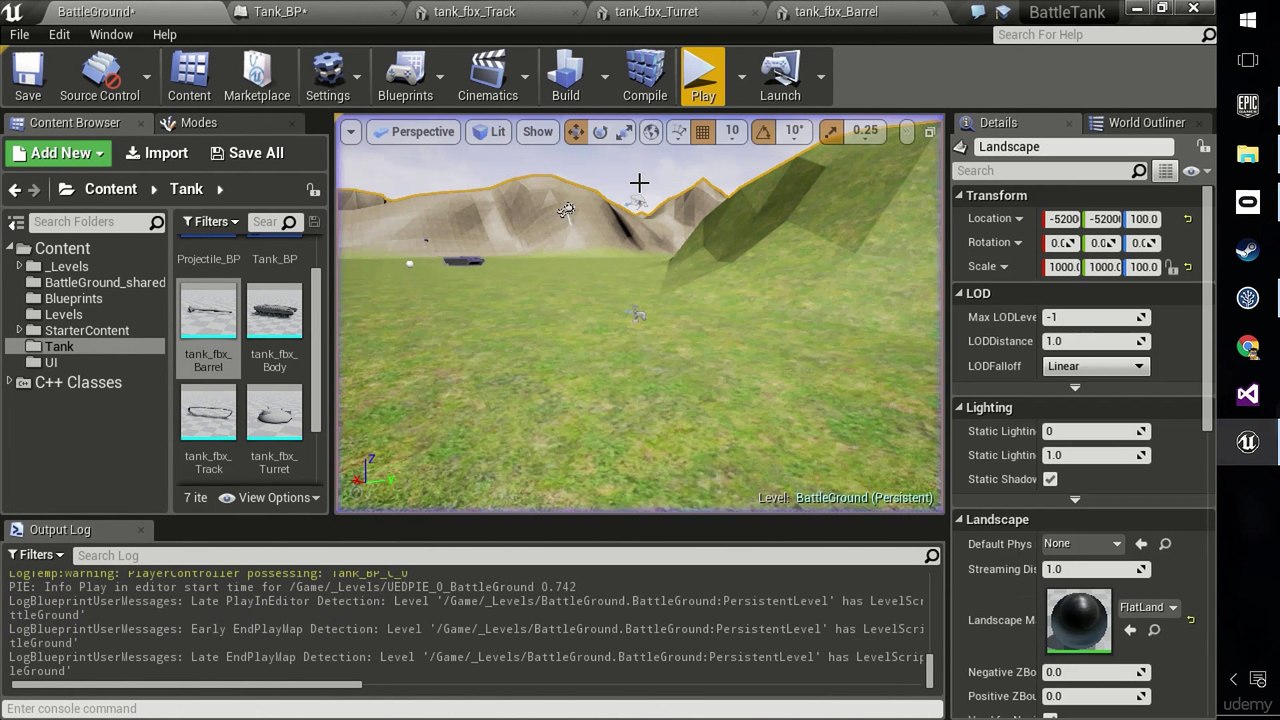Click the Compile toolbar icon

coord(645,76)
